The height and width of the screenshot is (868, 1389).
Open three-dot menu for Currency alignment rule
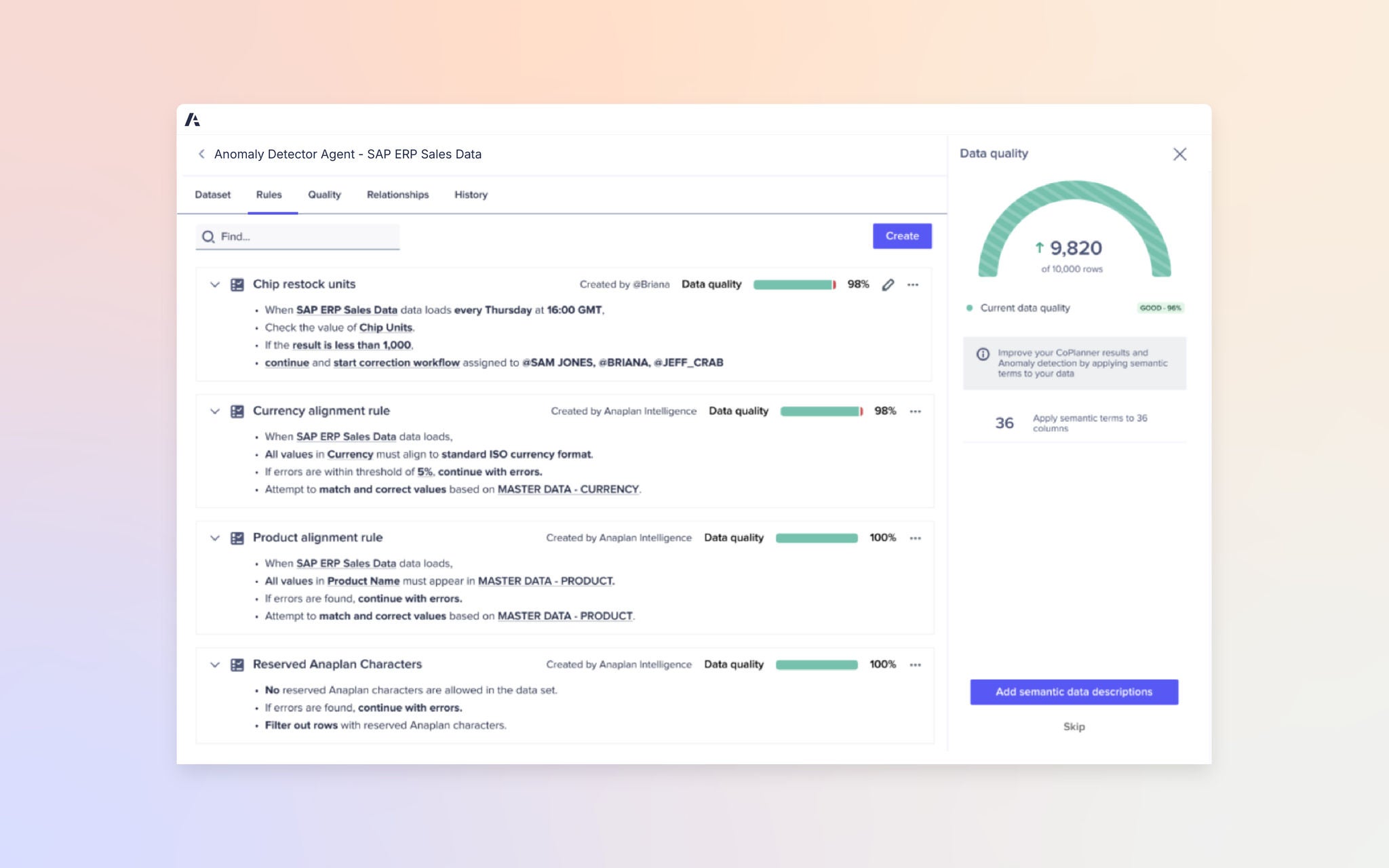tap(915, 412)
